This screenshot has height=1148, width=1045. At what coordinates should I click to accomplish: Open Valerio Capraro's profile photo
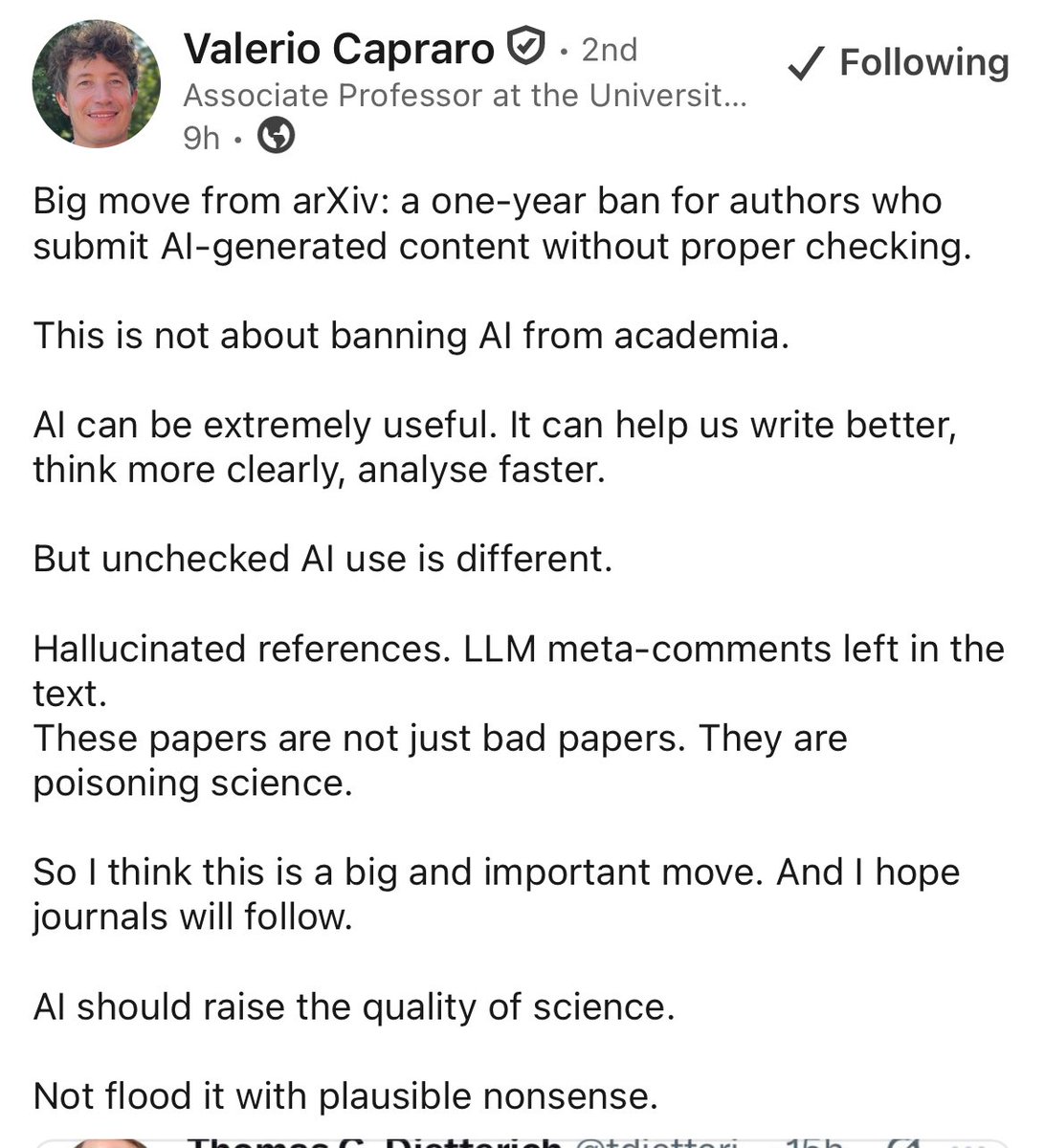[x=97, y=83]
